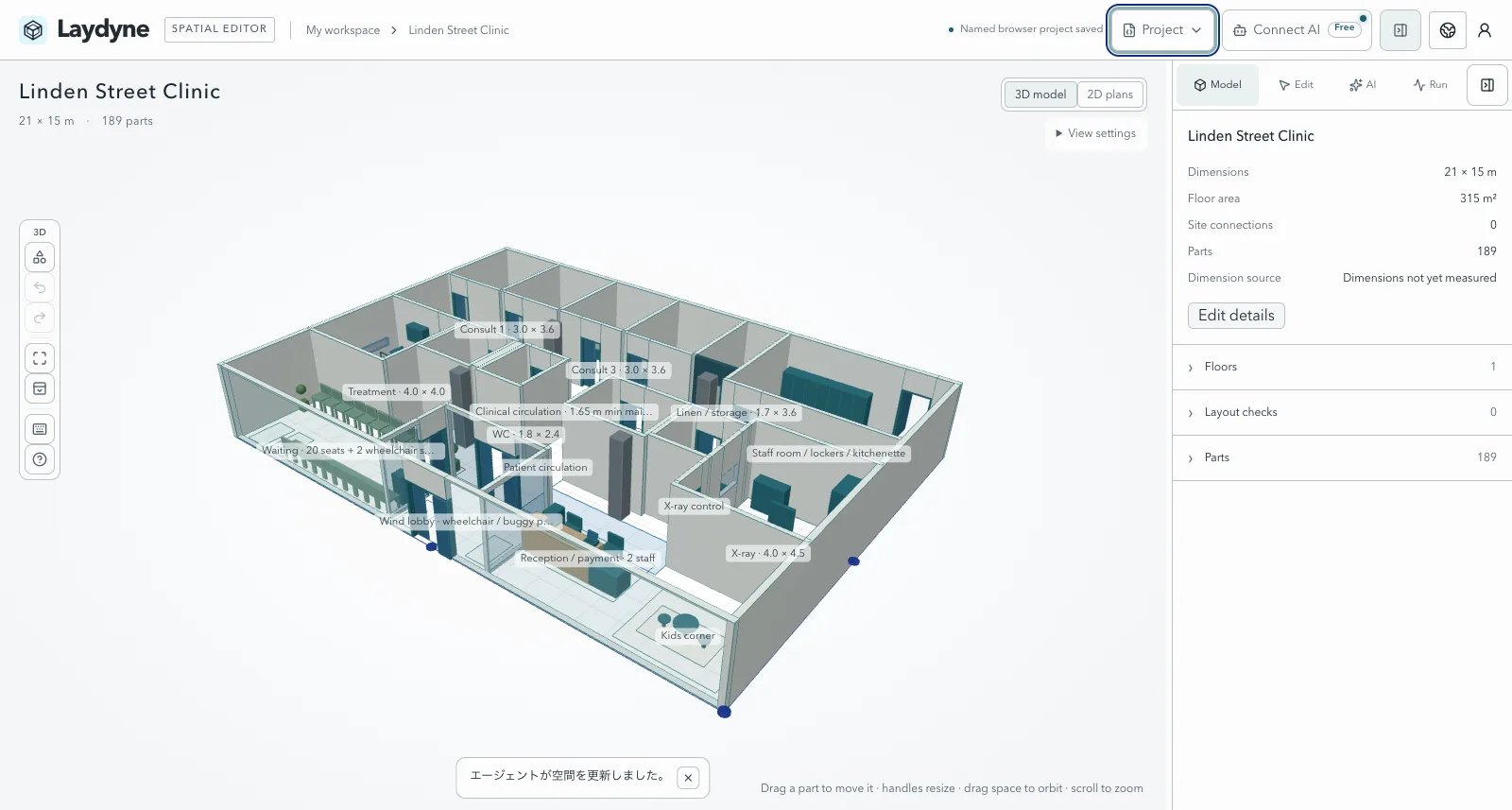Expand View settings
This screenshot has width=1512, height=810.
tap(1096, 133)
